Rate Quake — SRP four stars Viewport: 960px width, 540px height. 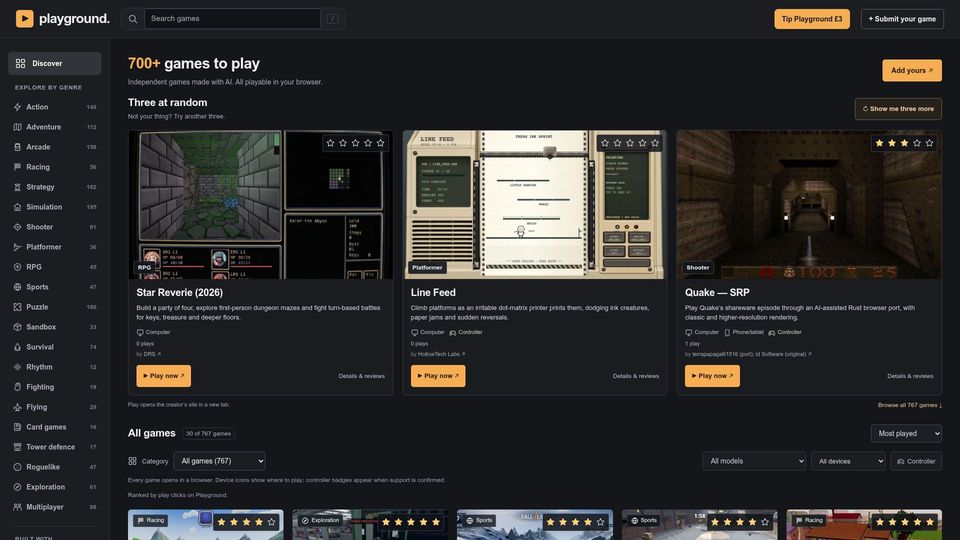pos(917,143)
